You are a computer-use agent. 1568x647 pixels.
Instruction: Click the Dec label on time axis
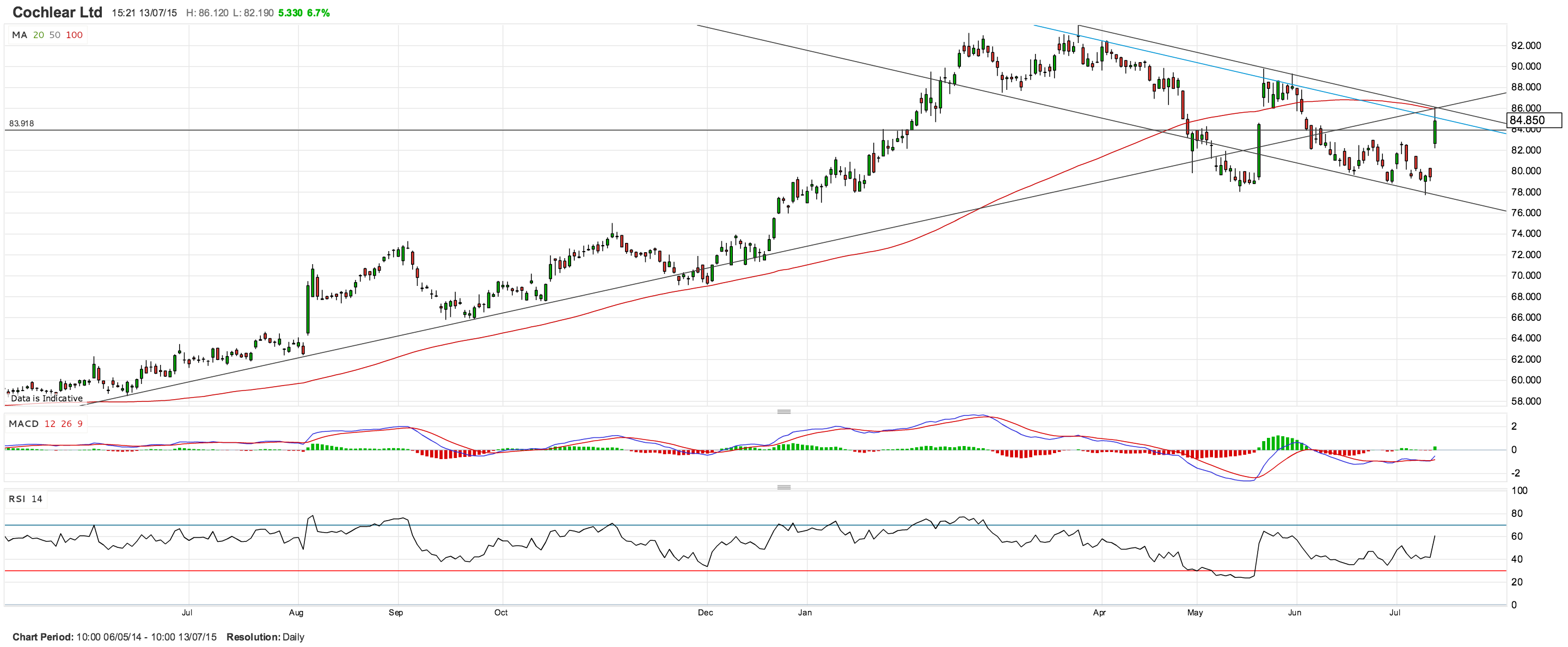[706, 613]
